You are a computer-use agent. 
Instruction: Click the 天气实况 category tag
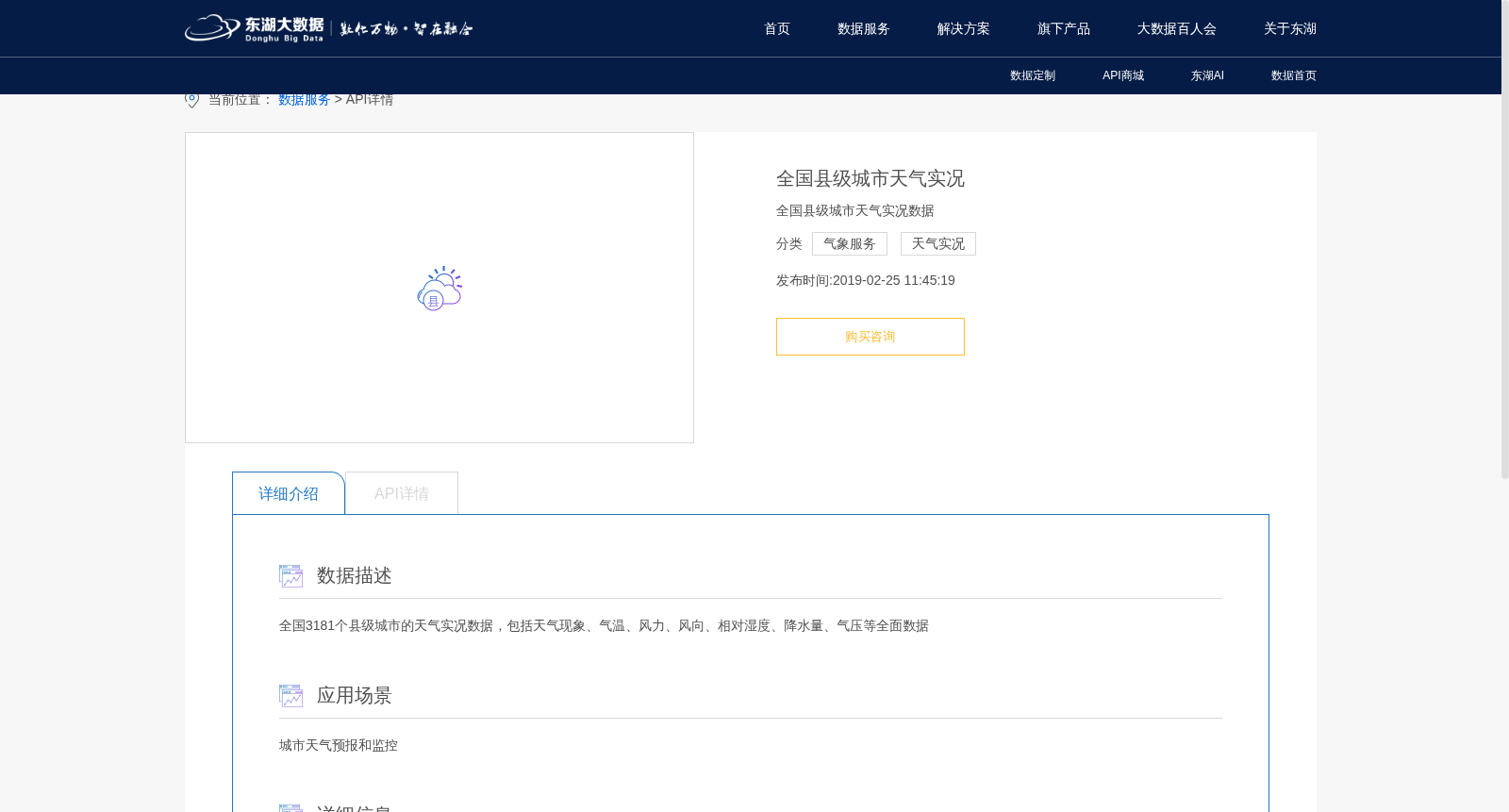938,243
